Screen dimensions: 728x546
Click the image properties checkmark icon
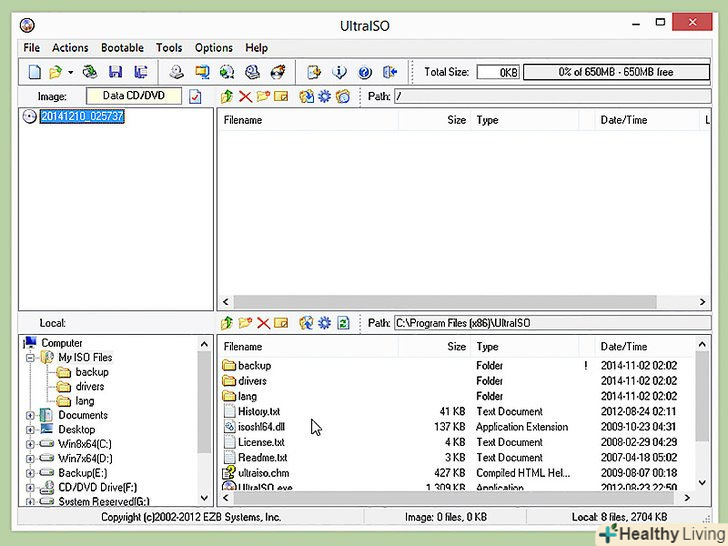[x=196, y=97]
